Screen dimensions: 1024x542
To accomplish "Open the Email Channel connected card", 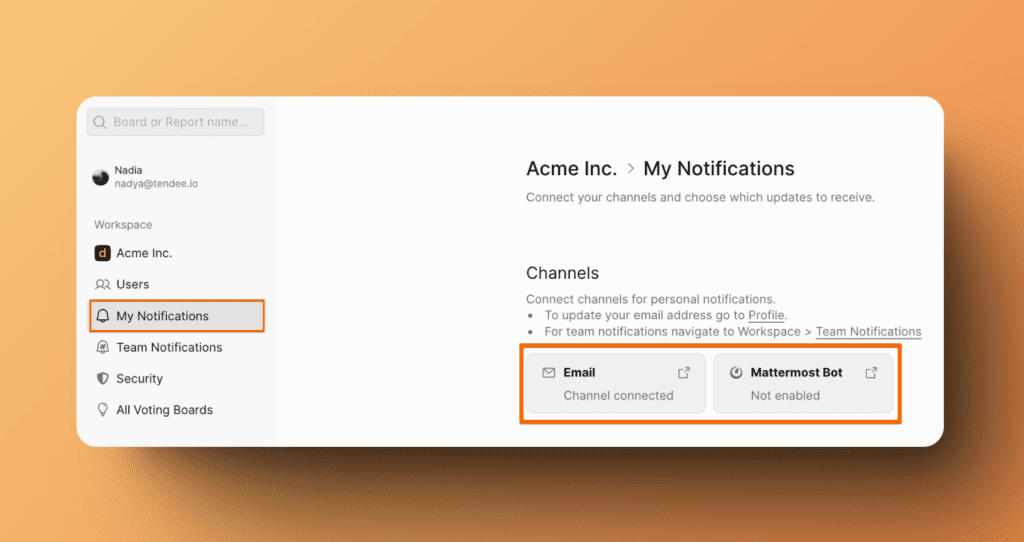I will click(615, 384).
